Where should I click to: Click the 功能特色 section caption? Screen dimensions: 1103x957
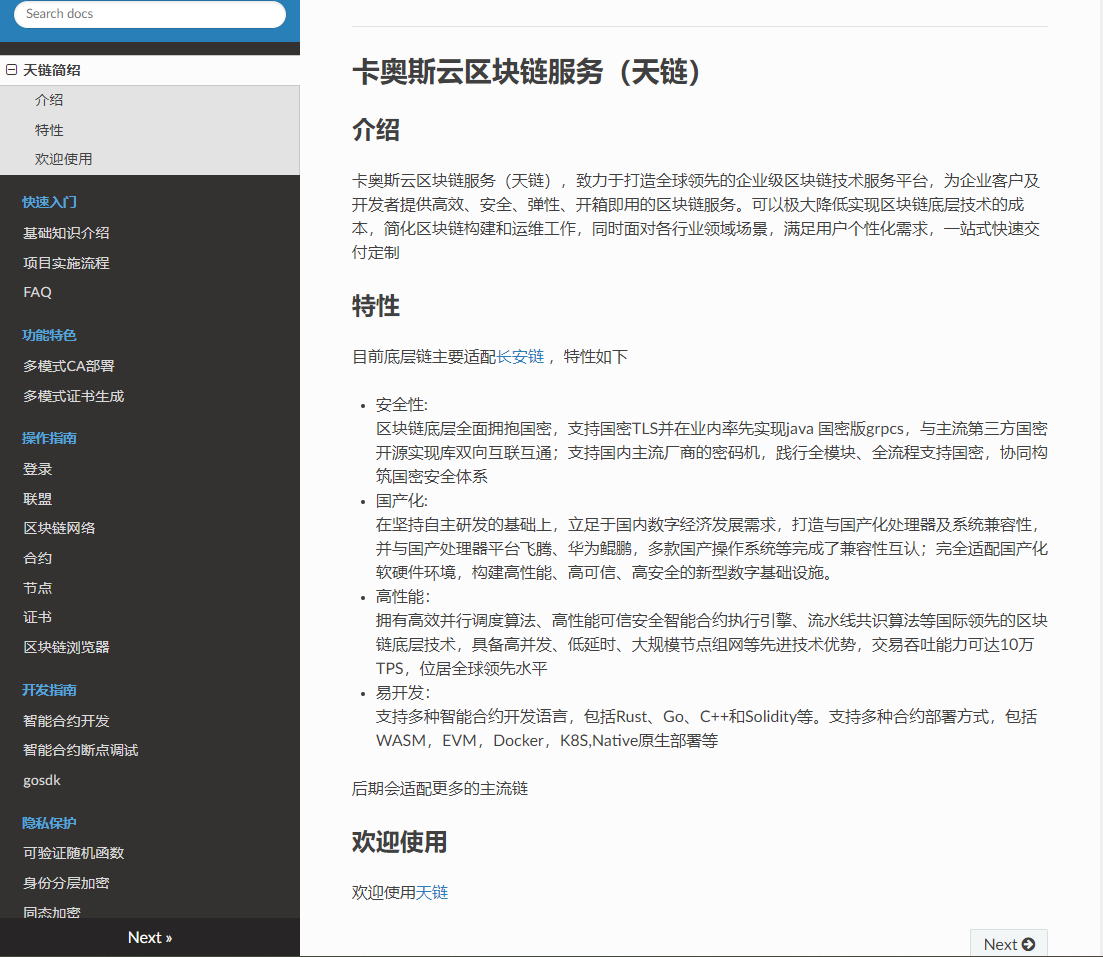coord(49,335)
